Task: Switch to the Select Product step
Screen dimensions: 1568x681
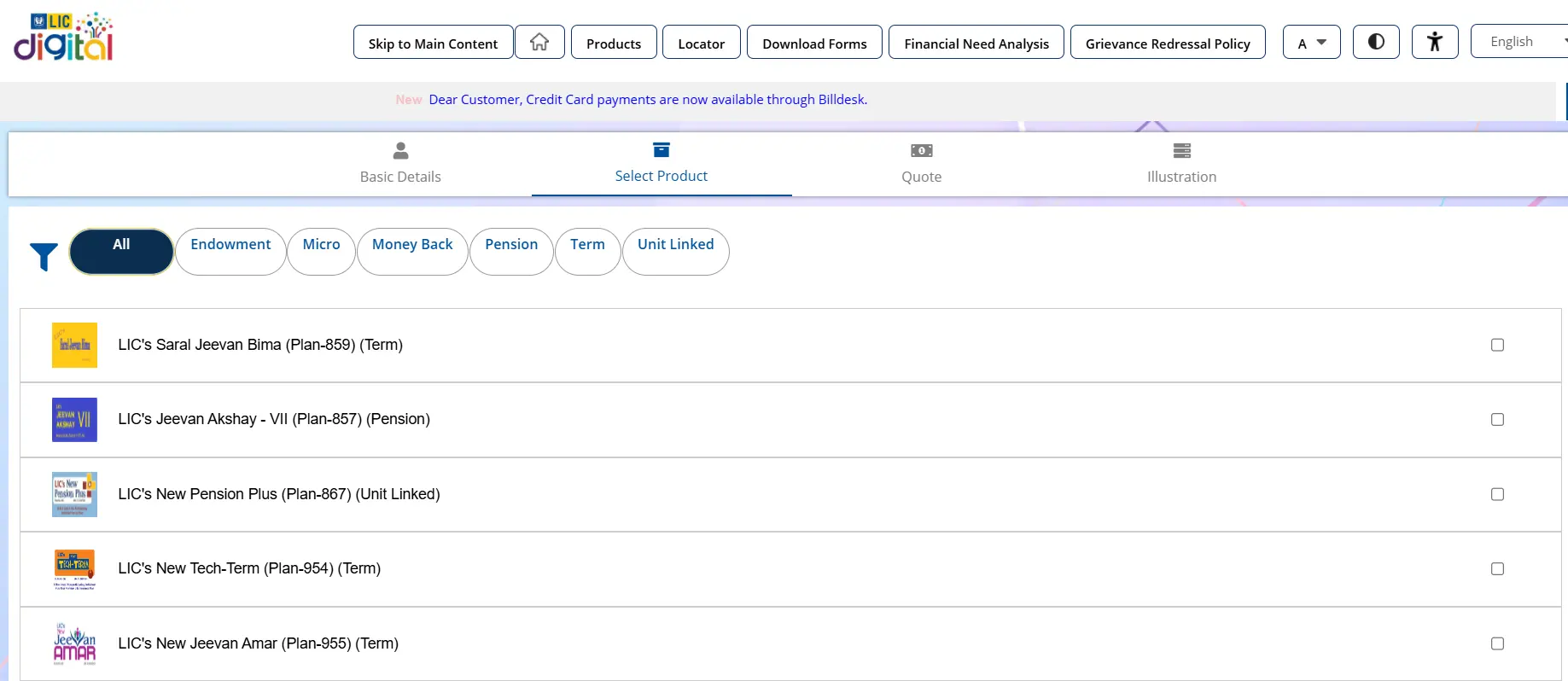Action: 662,164
